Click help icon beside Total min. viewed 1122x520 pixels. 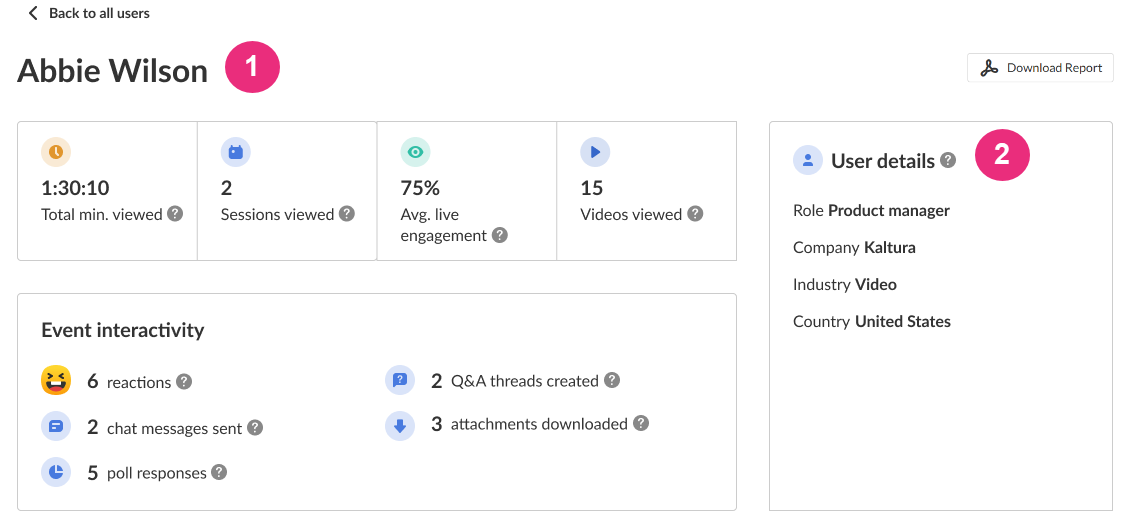[175, 214]
